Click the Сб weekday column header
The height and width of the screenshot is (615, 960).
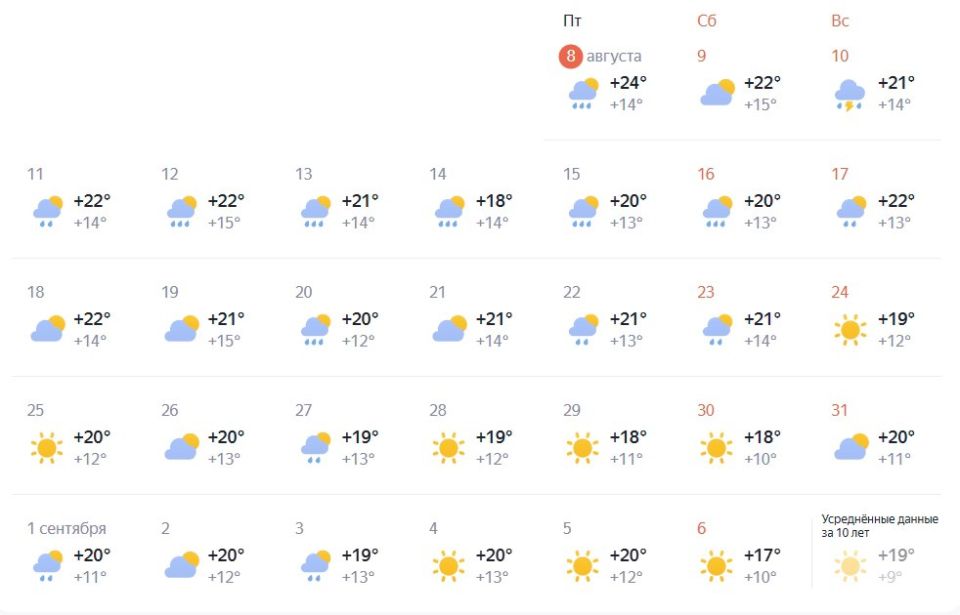click(x=707, y=21)
